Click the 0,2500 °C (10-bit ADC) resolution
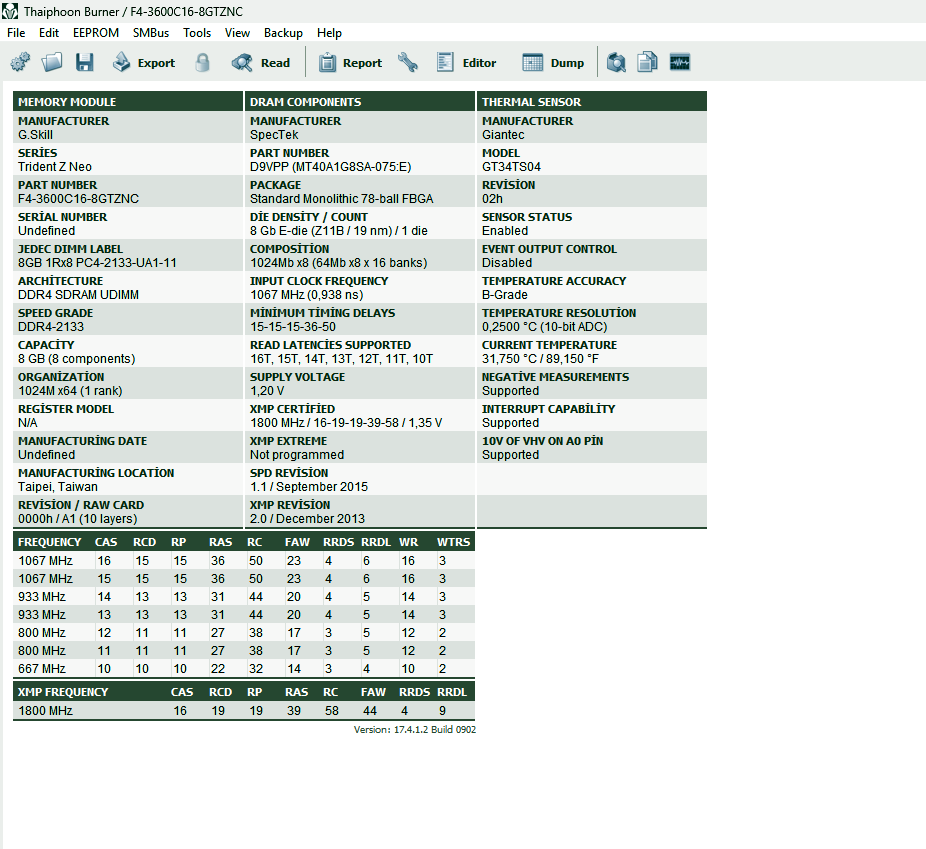Image resolution: width=926 pixels, height=849 pixels. [x=544, y=326]
